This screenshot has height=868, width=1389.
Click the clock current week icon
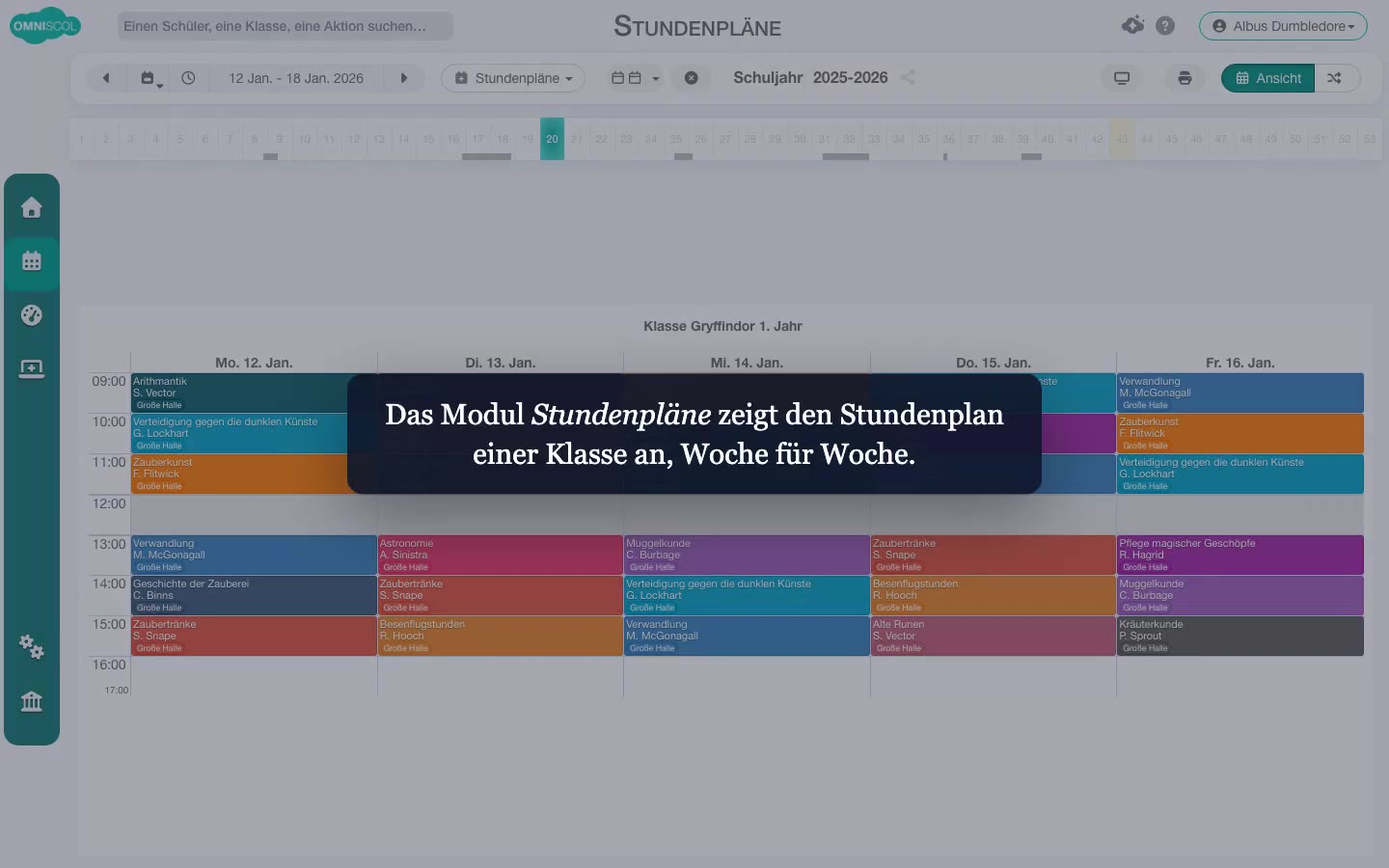point(188,78)
